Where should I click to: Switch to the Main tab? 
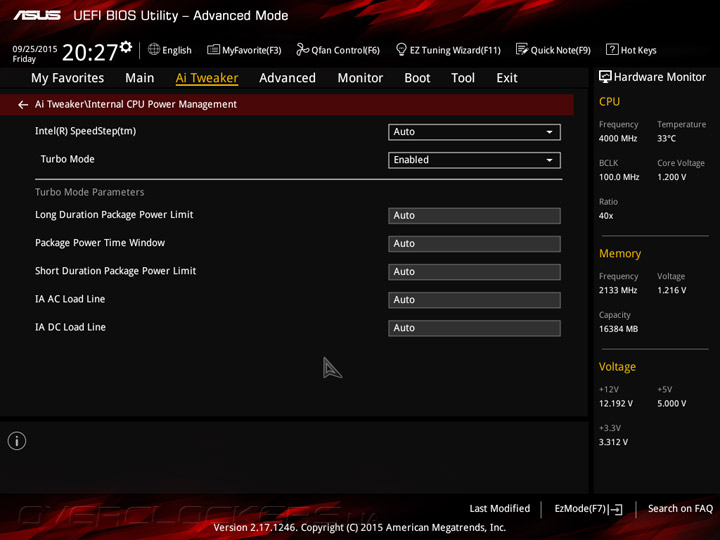click(140, 78)
